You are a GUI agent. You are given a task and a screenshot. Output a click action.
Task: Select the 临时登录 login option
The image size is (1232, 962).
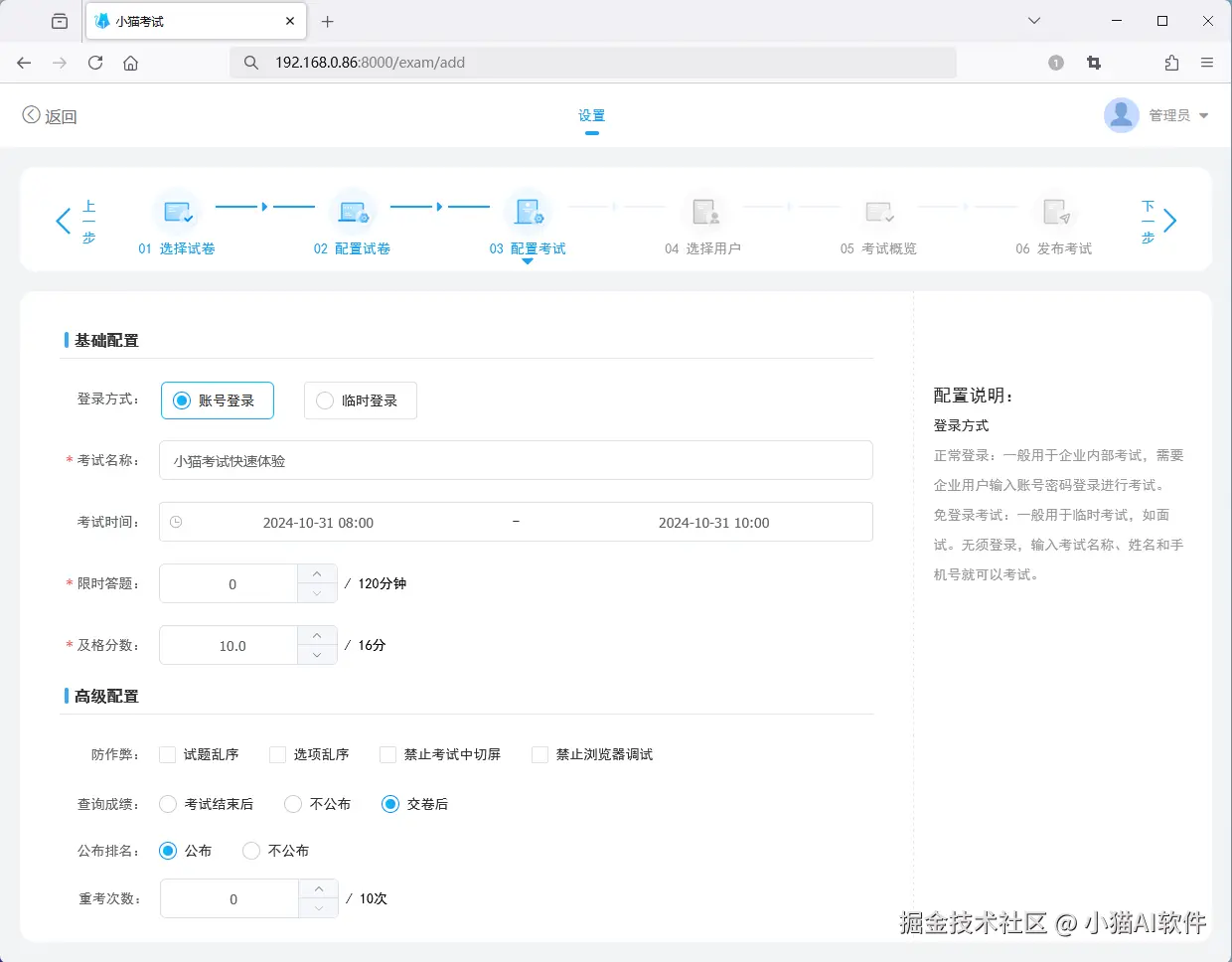coord(324,400)
